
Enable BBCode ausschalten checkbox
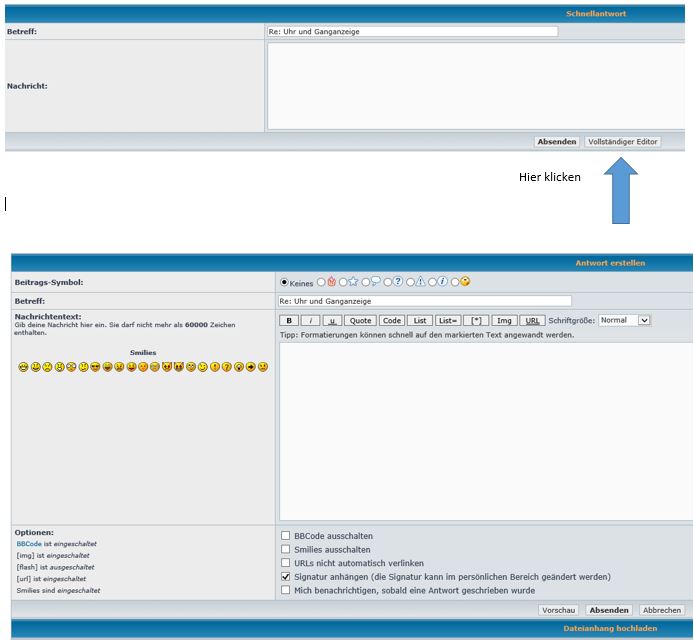pos(285,536)
